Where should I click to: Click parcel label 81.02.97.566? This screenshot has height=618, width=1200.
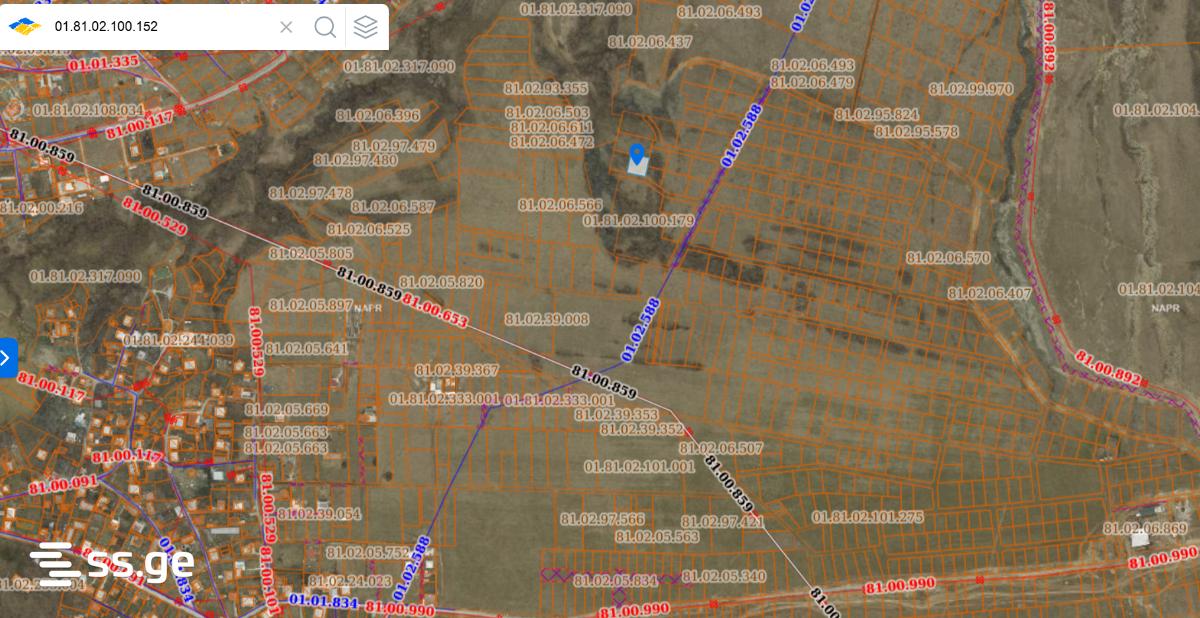(x=602, y=519)
